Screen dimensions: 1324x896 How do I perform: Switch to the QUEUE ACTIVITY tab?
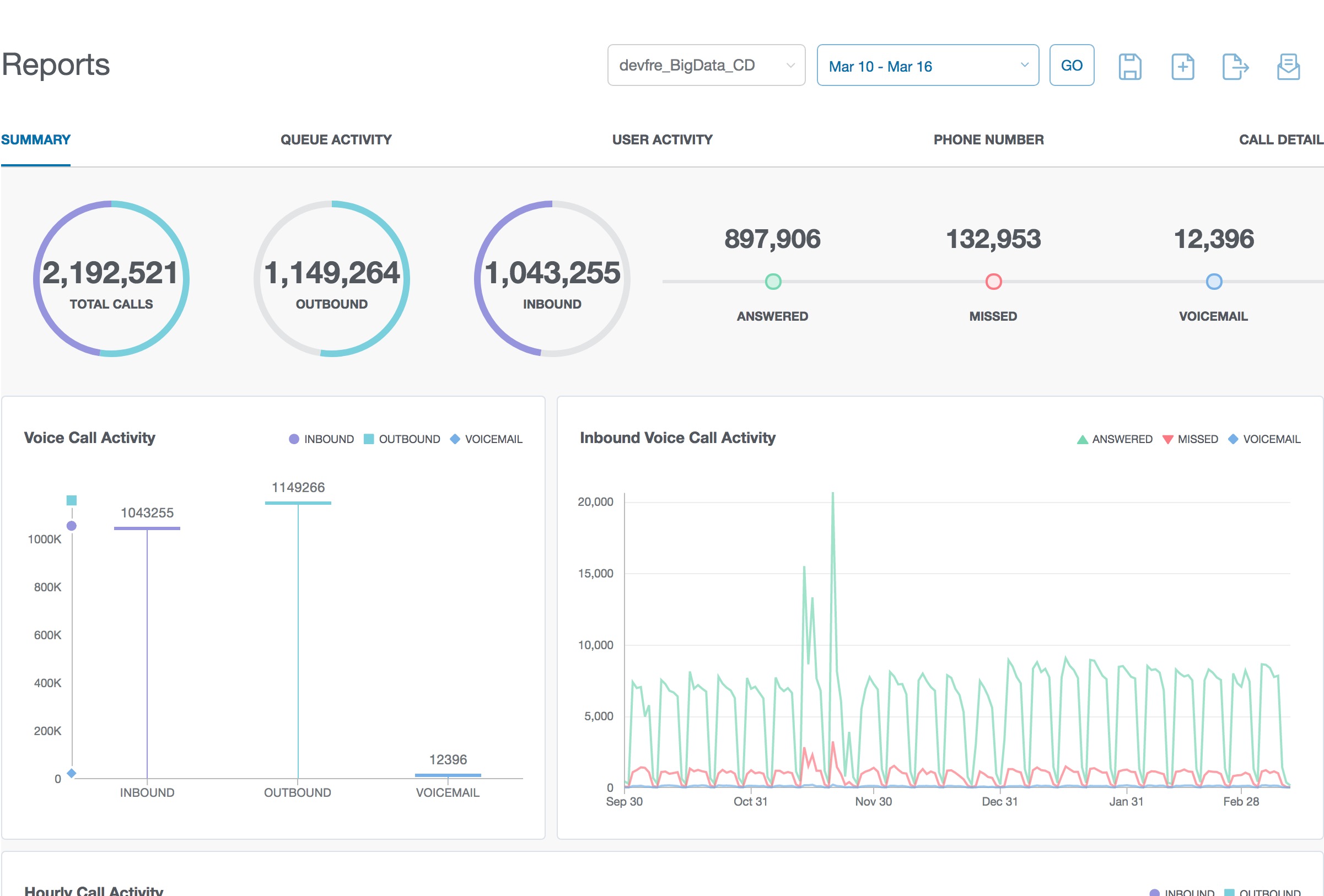336,139
